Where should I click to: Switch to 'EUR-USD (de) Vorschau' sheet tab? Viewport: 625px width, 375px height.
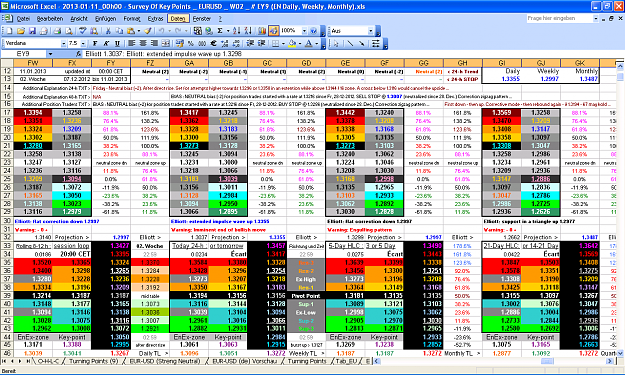pyautogui.click(x=244, y=361)
